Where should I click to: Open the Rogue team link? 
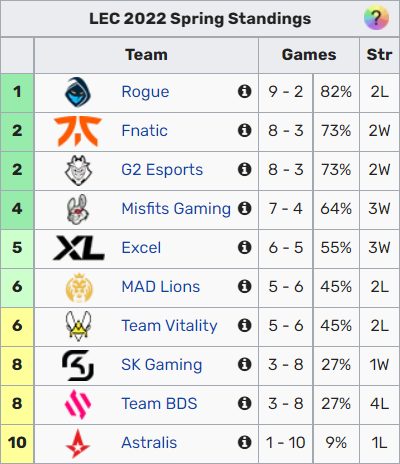click(145, 92)
